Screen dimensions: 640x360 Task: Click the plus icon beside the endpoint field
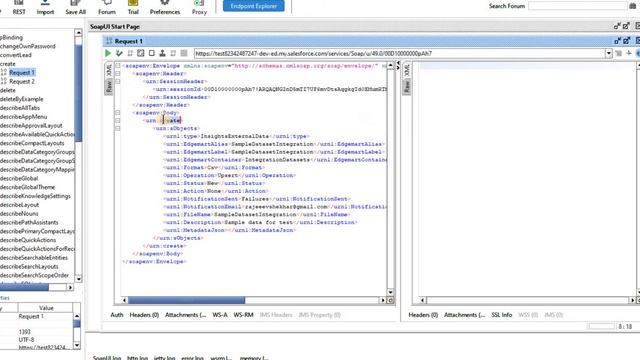pos(629,53)
